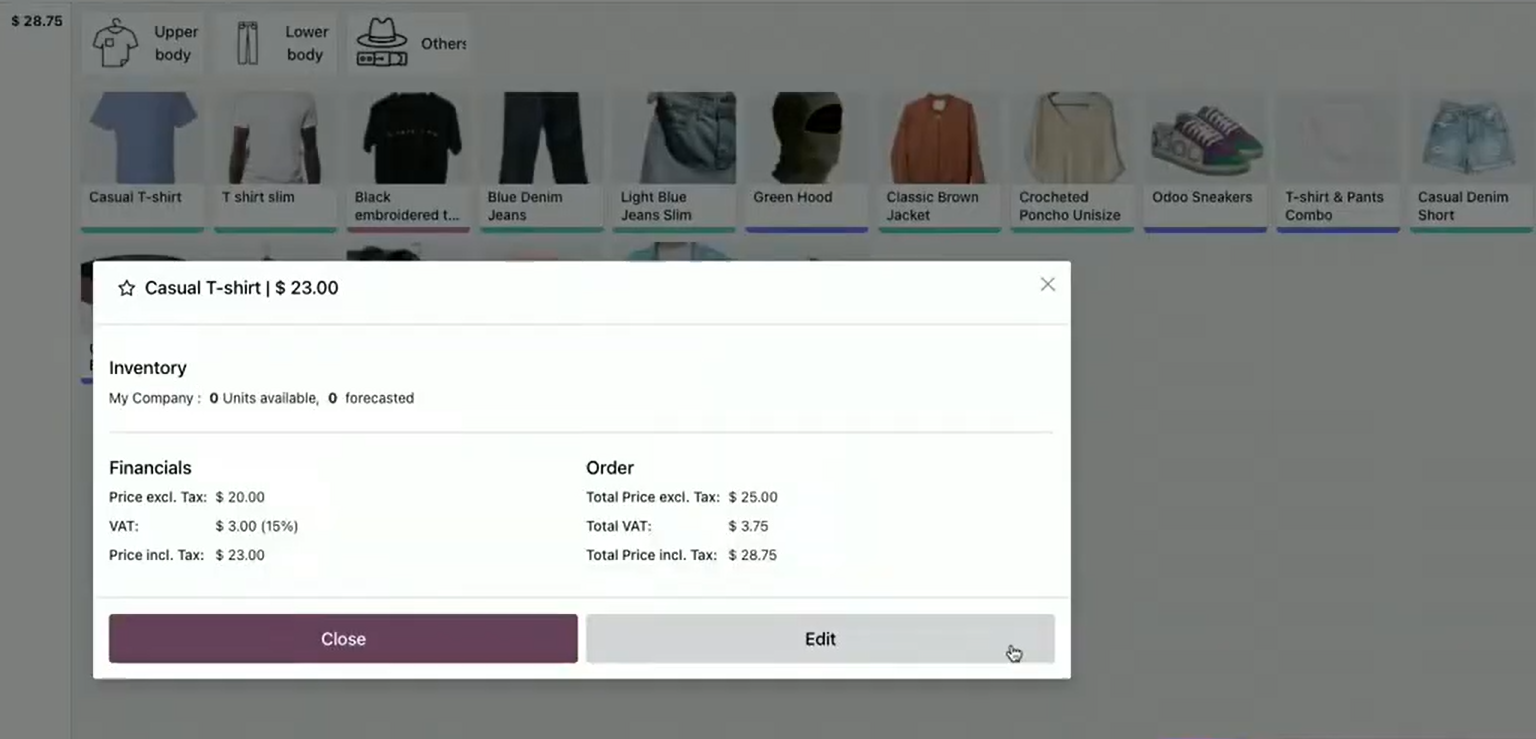
Task: Pick Classic Brown Jacket product
Action: 940,162
